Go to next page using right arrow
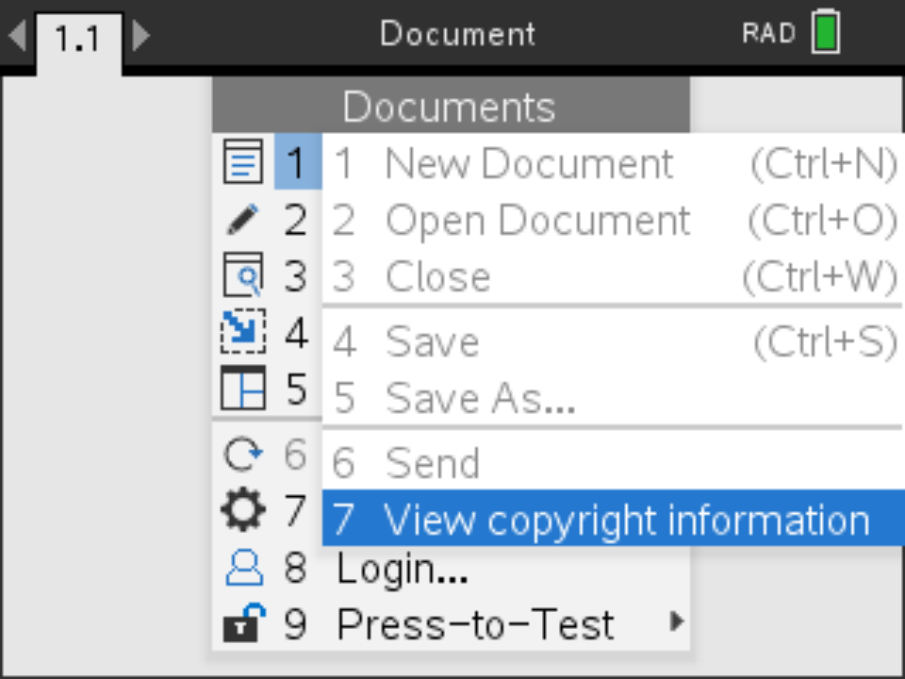The image size is (905, 679). tap(141, 37)
